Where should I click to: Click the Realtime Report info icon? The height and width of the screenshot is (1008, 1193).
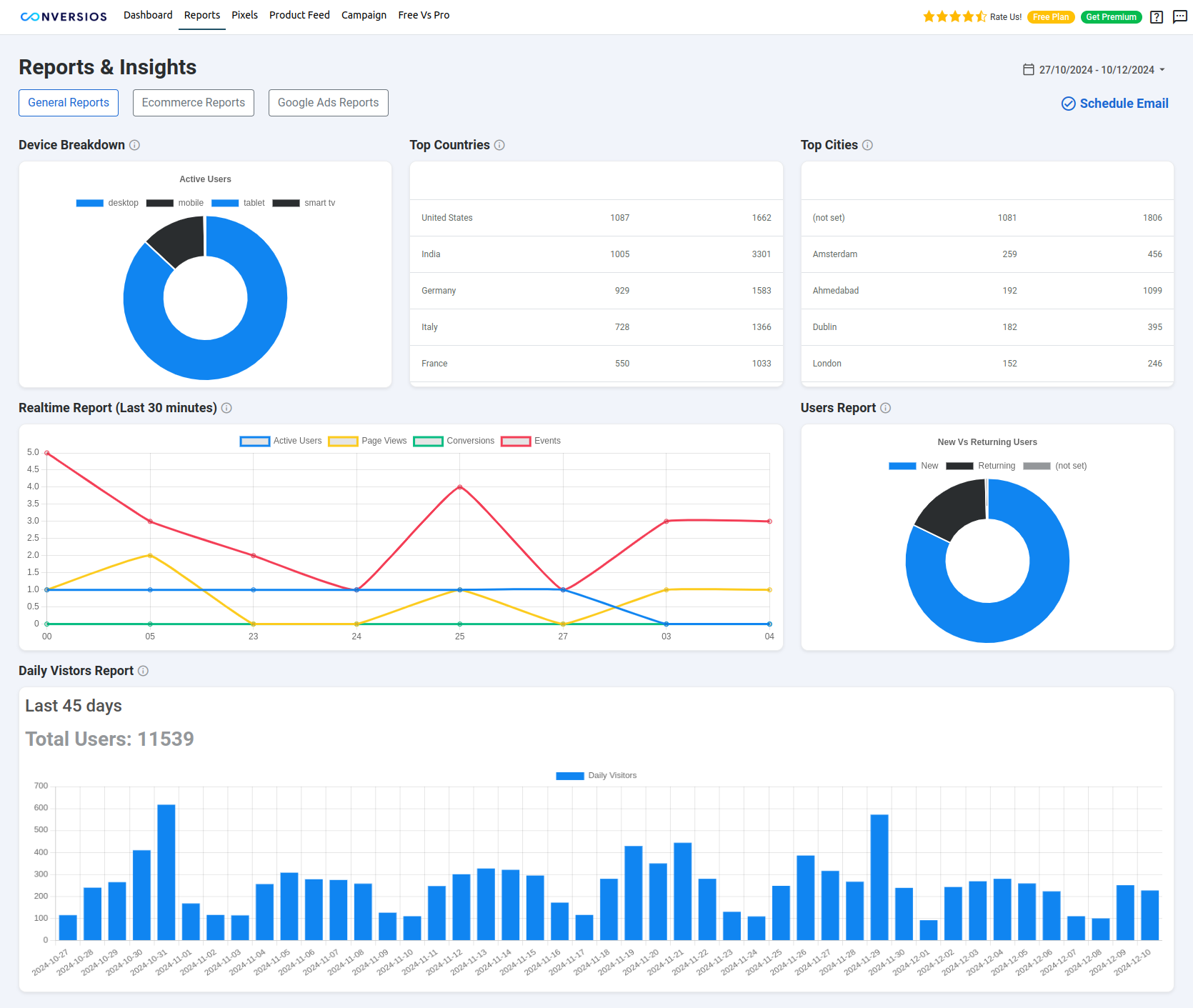pos(227,408)
